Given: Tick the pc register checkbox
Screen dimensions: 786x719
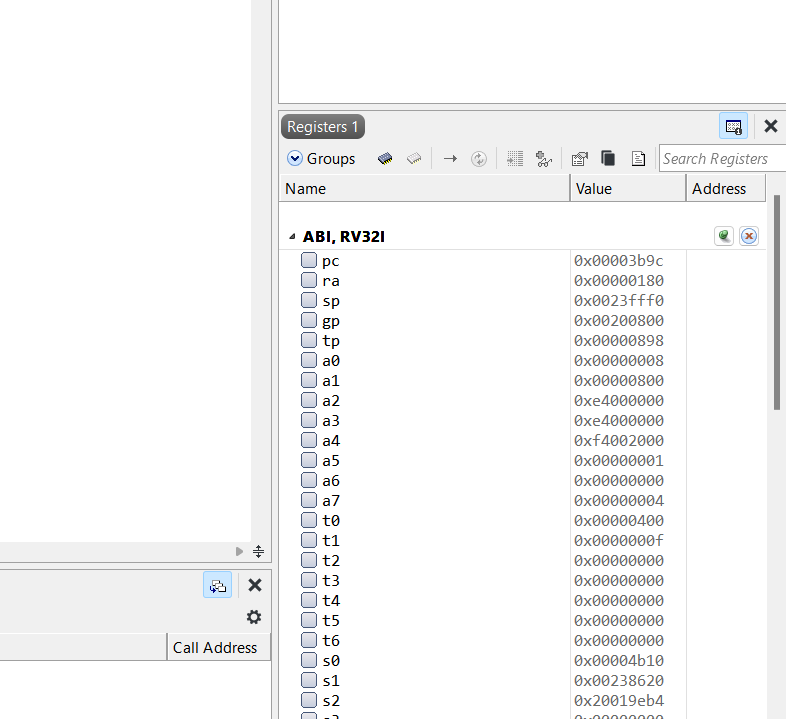Looking at the screenshot, I should coord(309,260).
